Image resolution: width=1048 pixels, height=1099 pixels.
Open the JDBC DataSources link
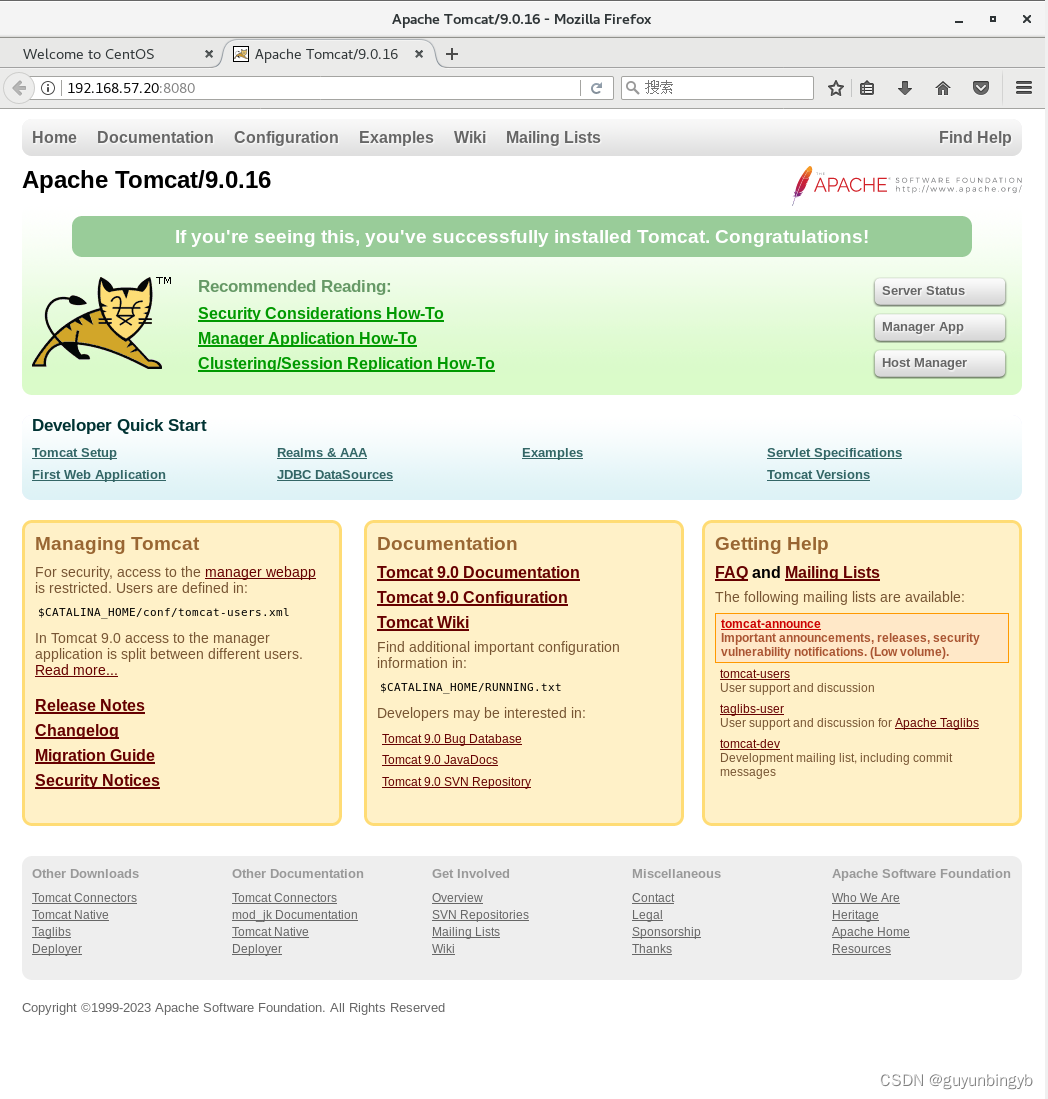(x=334, y=475)
